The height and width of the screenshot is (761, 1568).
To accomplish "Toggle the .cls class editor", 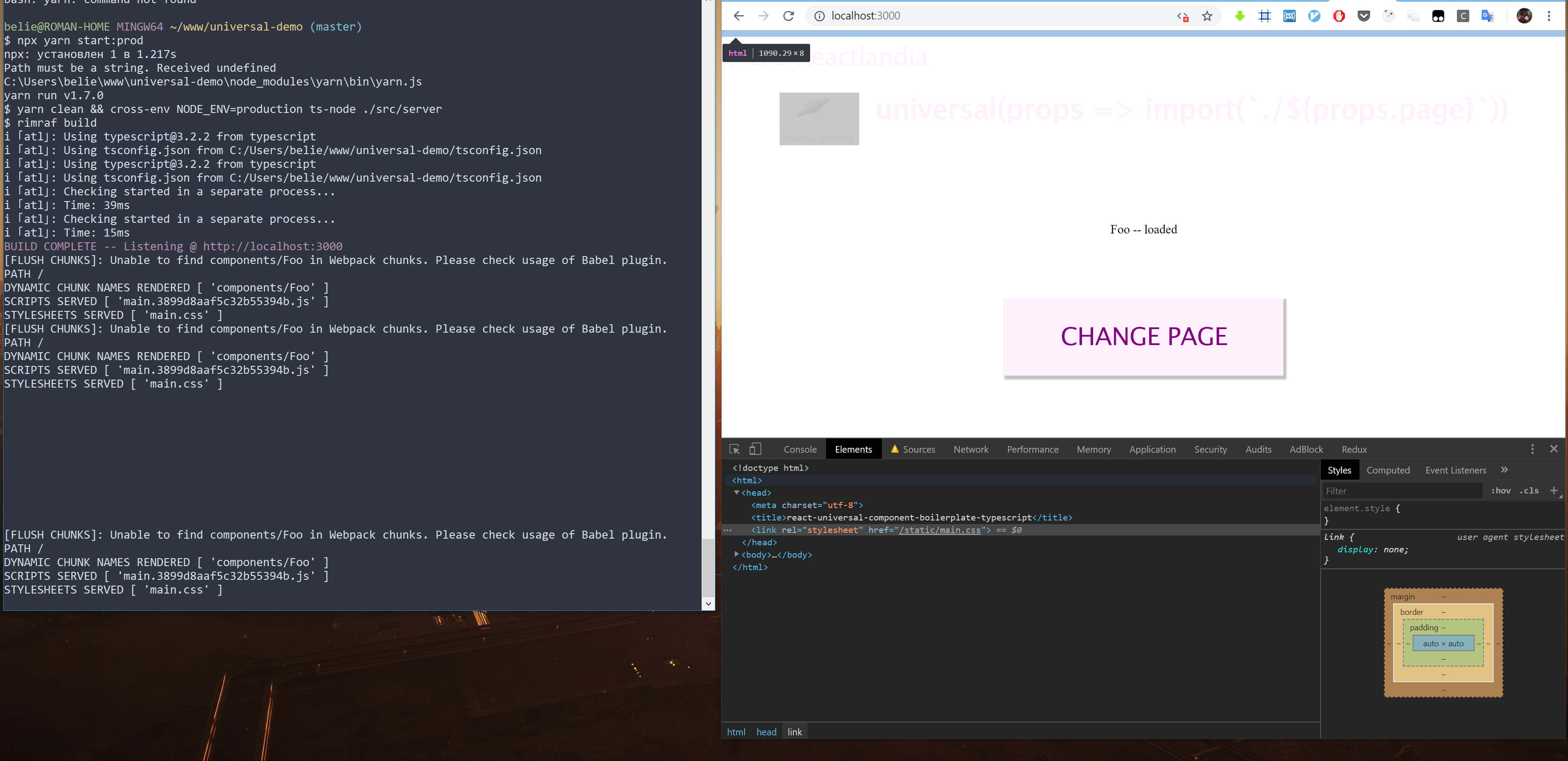I will point(1529,490).
